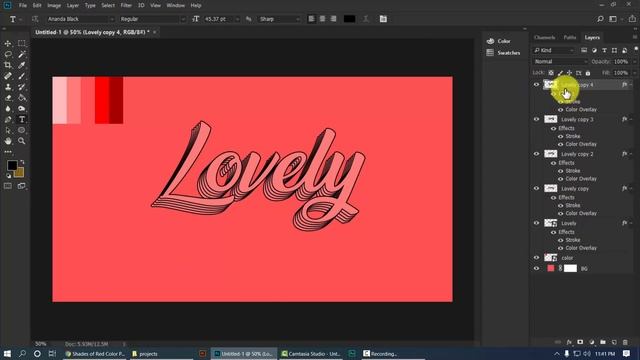The height and width of the screenshot is (360, 640).
Task: Select the Healing Brush tool
Action: click(8, 76)
